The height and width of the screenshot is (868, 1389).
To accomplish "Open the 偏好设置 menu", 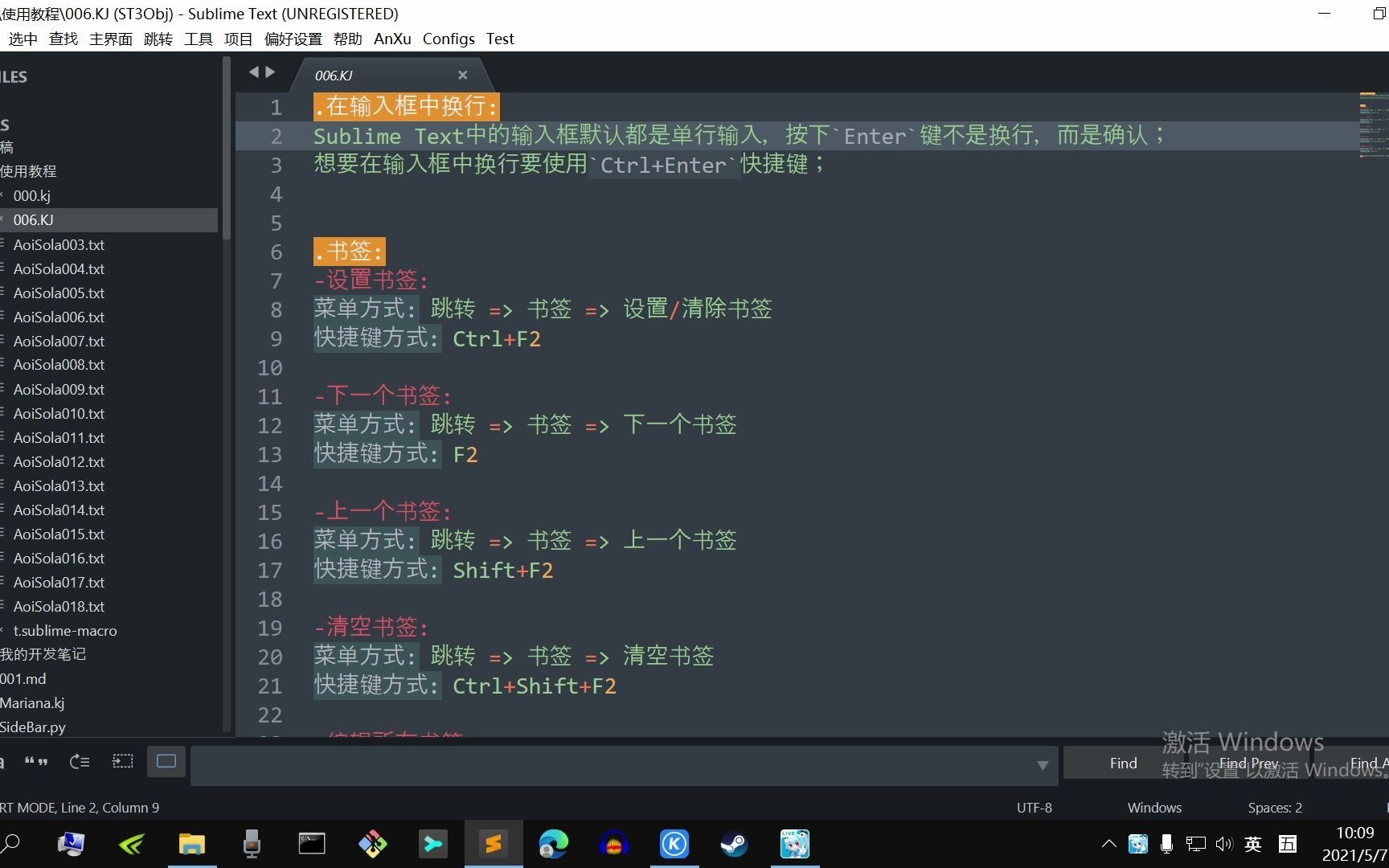I will pos(293,39).
